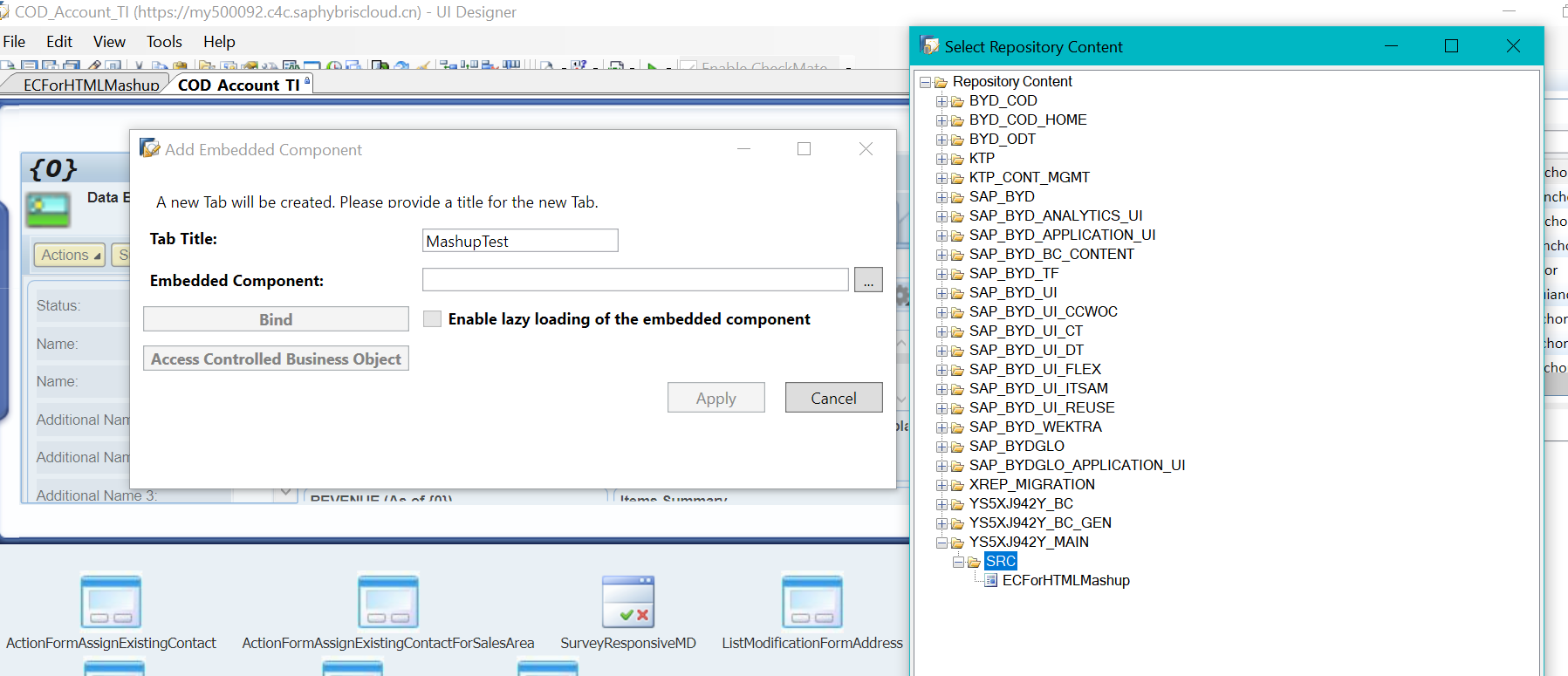Click the YS5XJ942Y_BC_GEN folder icon
The width and height of the screenshot is (1568, 676).
957,523
